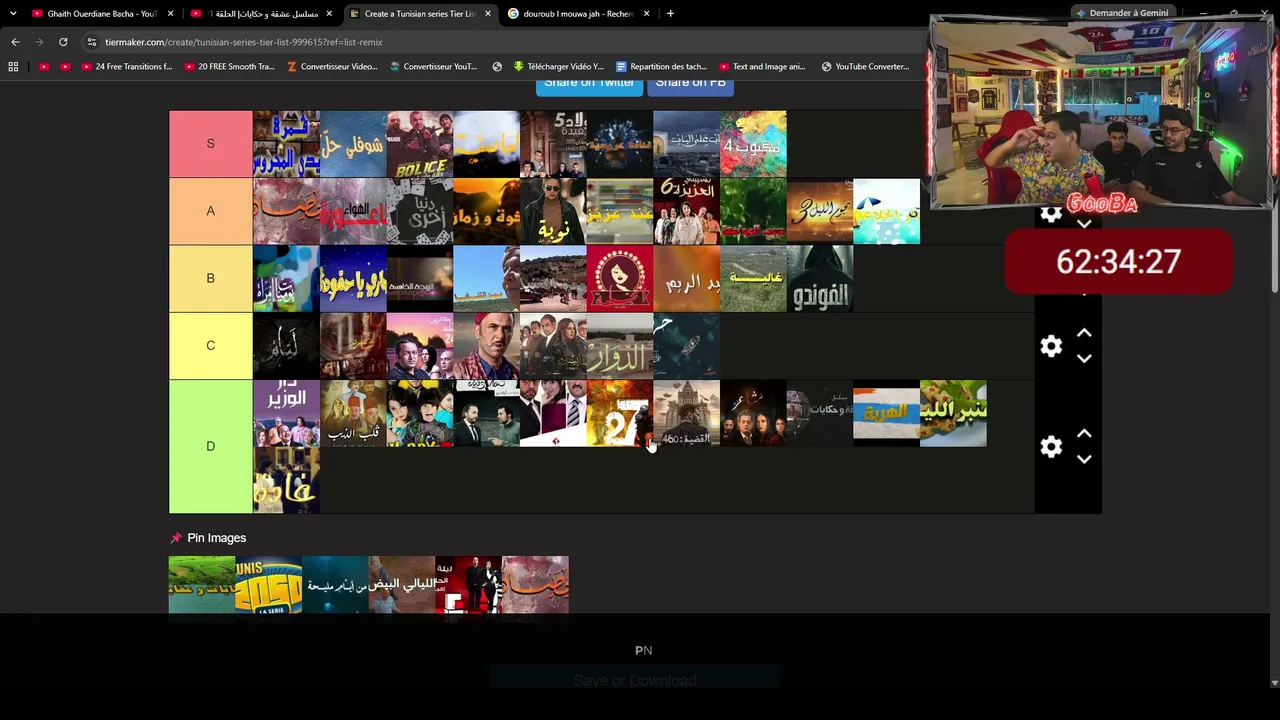Viewport: 1280px width, 720px height.
Task: Select the دار الوزير thumbnail in D tier
Action: click(x=286, y=413)
